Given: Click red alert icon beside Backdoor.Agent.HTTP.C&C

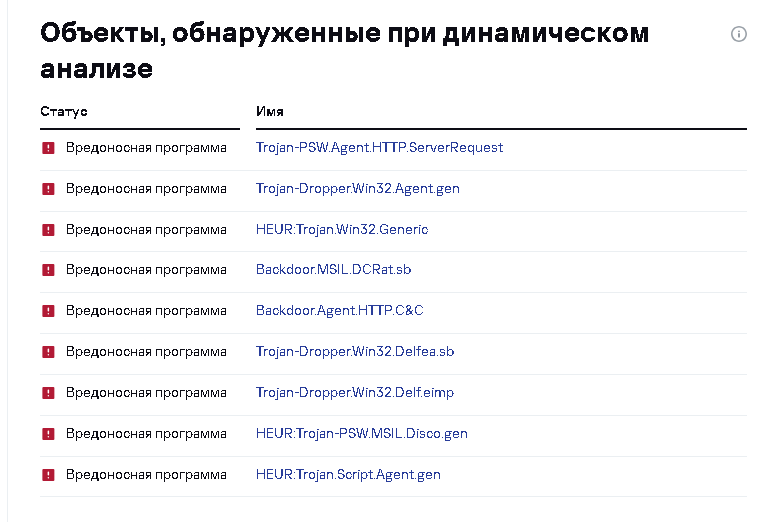Looking at the screenshot, I should (x=48, y=311).
